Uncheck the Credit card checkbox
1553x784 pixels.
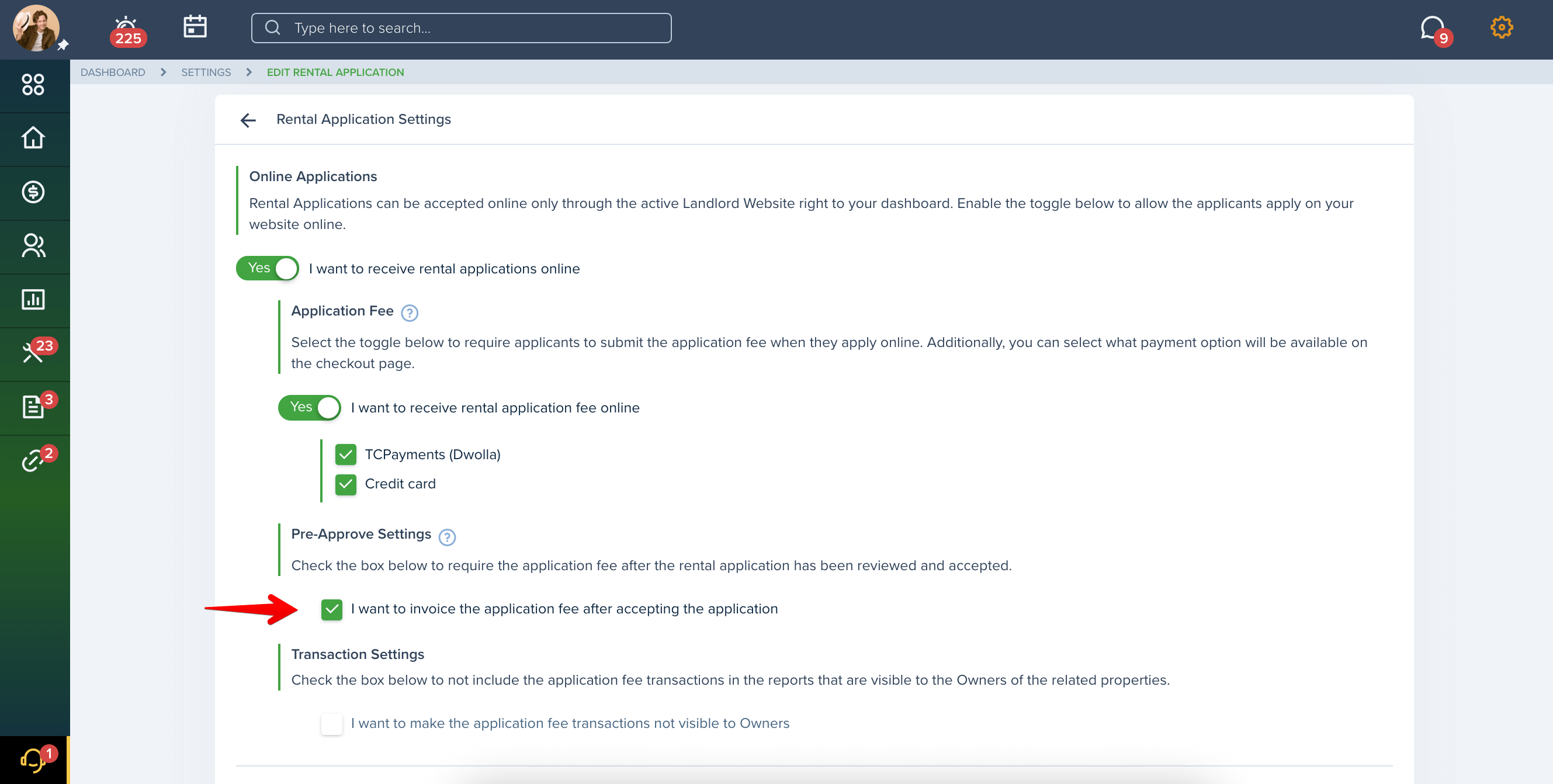click(345, 484)
